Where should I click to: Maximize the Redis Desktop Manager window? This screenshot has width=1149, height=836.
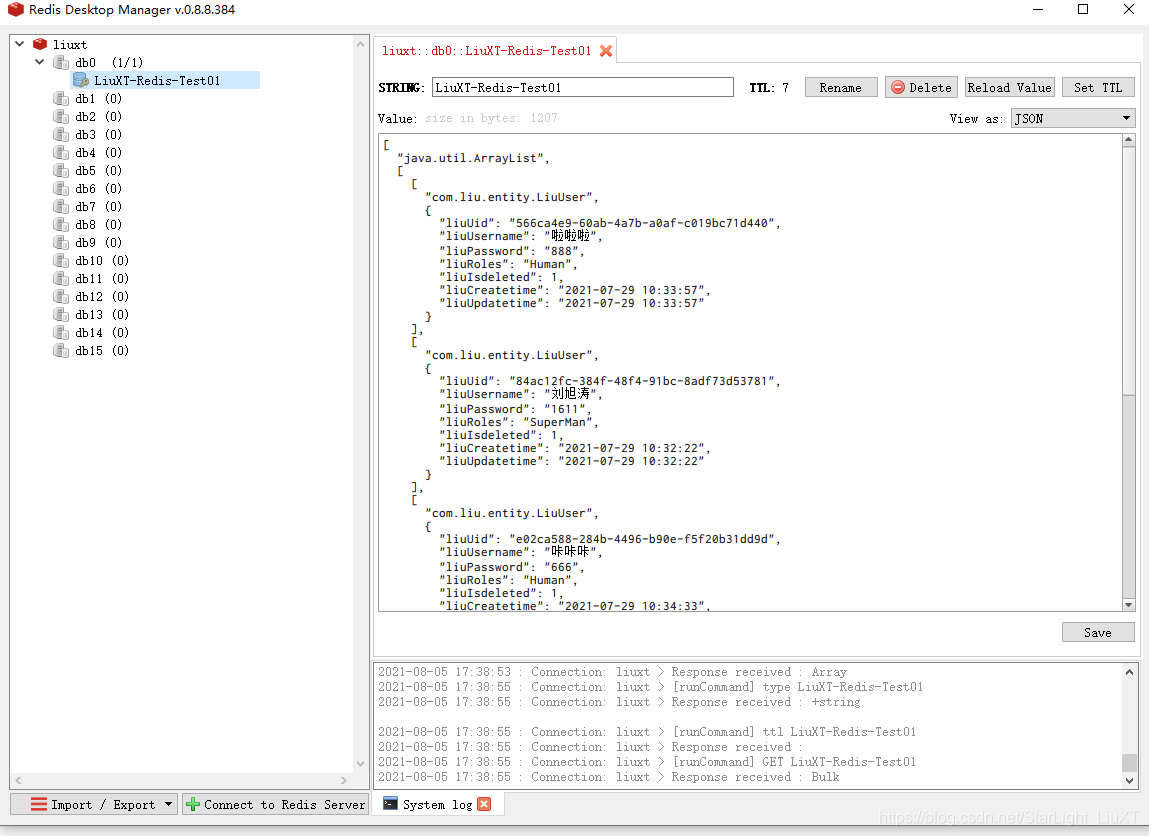[x=1083, y=10]
